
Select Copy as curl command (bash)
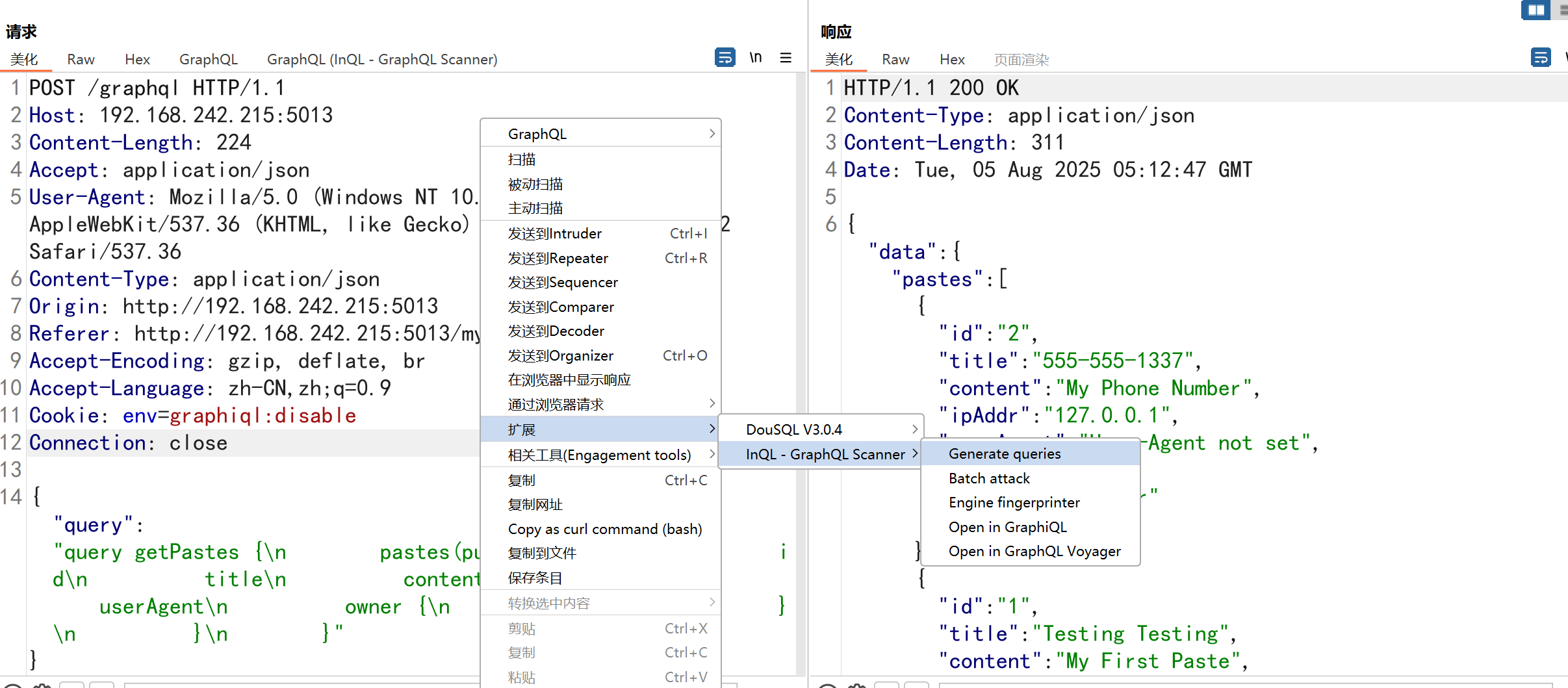604,529
